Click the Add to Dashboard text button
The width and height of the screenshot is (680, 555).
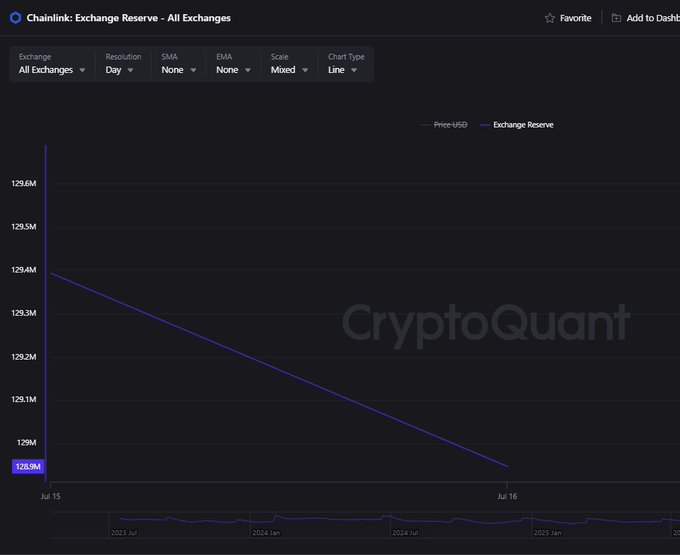coord(653,18)
